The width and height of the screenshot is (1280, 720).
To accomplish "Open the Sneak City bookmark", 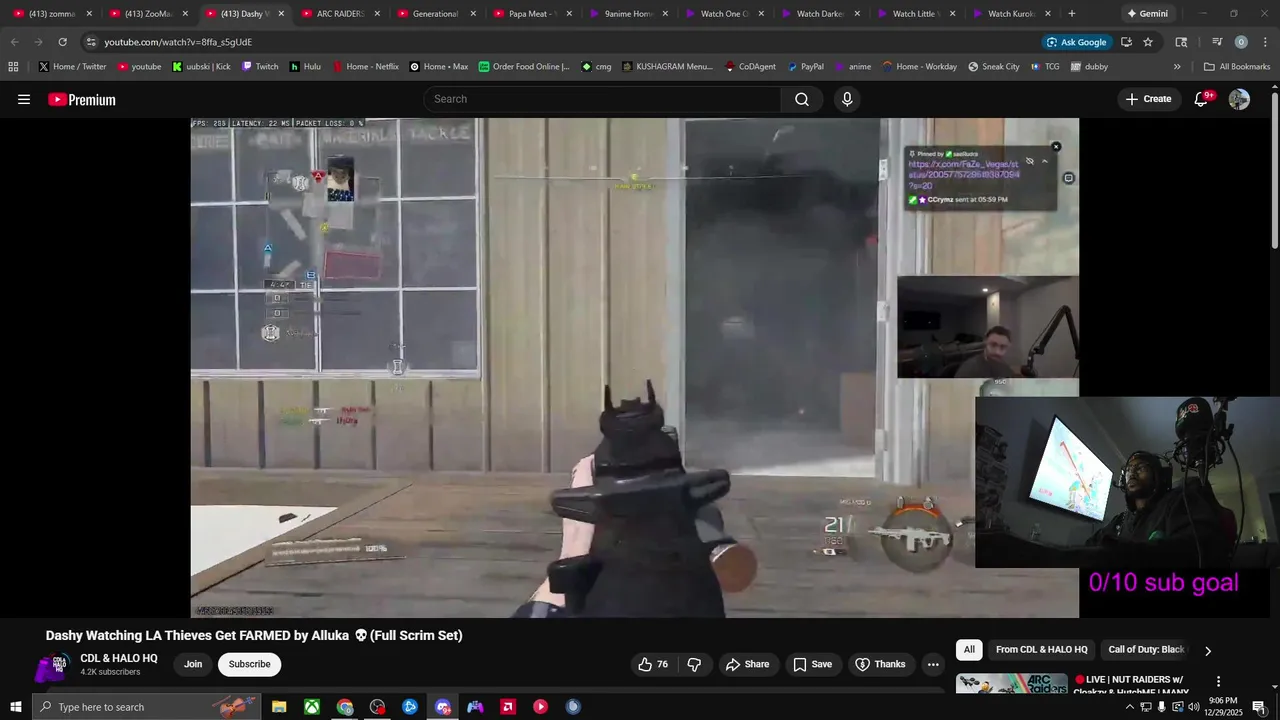I will 993,67.
